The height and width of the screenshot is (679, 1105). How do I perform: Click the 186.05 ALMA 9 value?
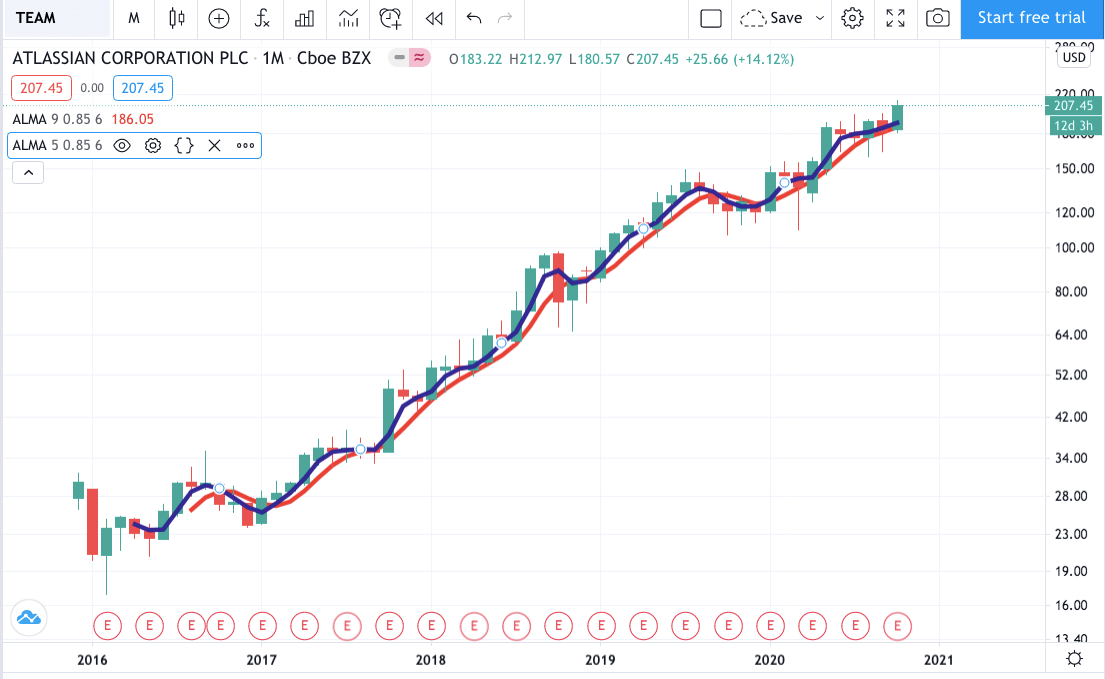[x=132, y=119]
